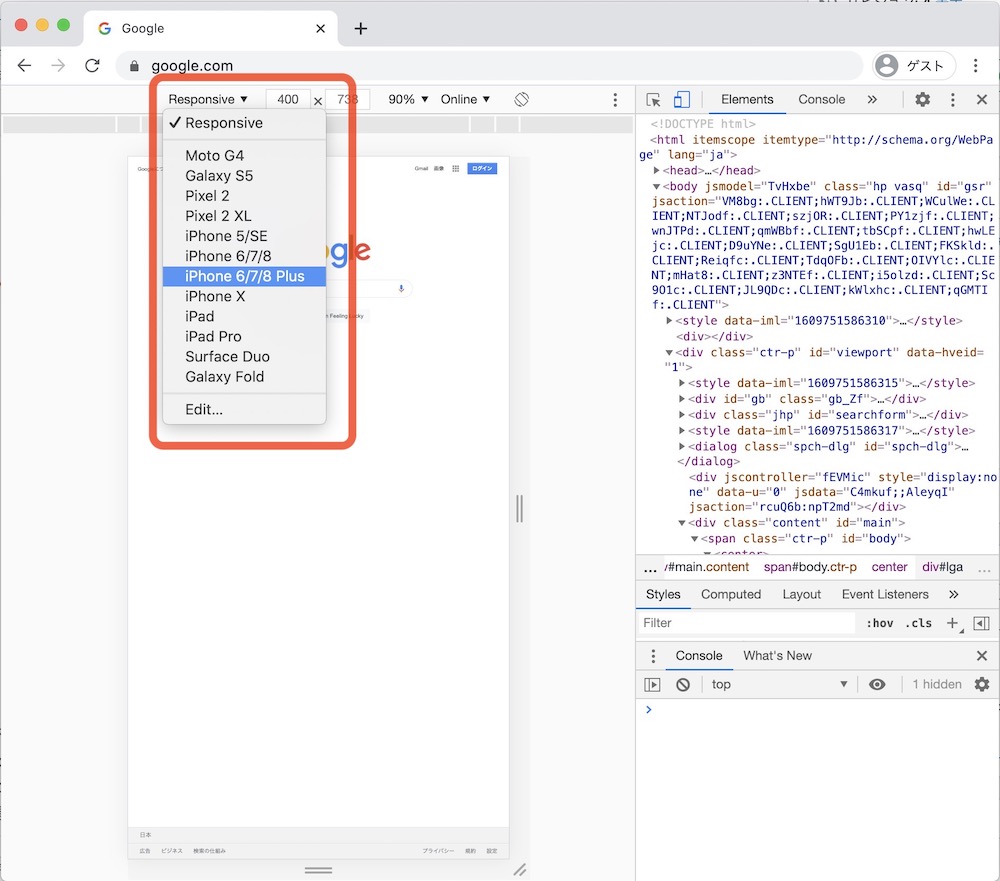Select Responsive in device list
The height and width of the screenshot is (881, 1000).
pos(244,123)
